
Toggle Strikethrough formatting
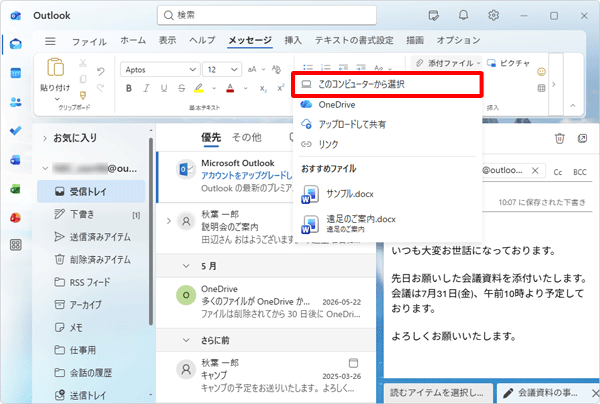pos(181,88)
